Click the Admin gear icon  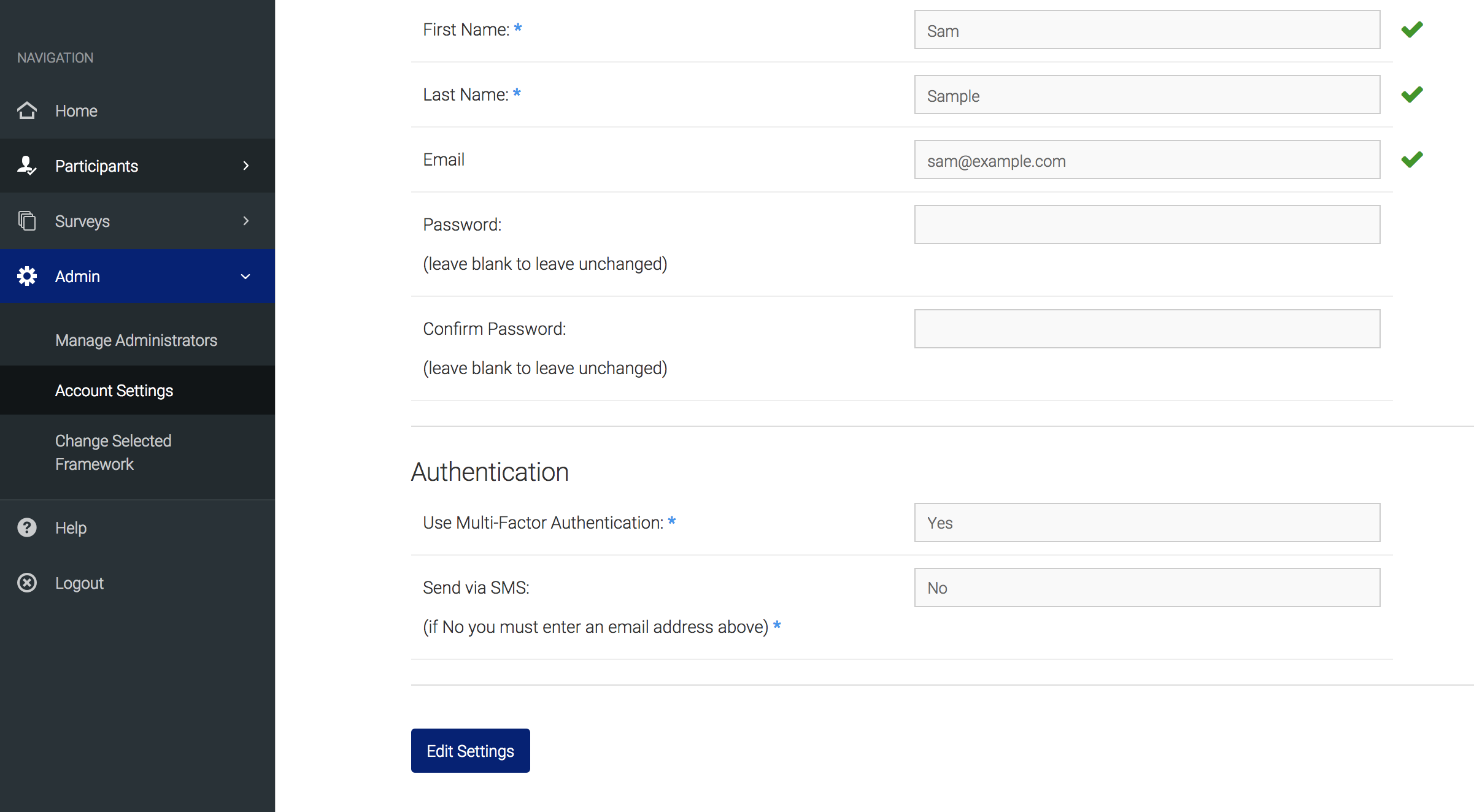[27, 276]
